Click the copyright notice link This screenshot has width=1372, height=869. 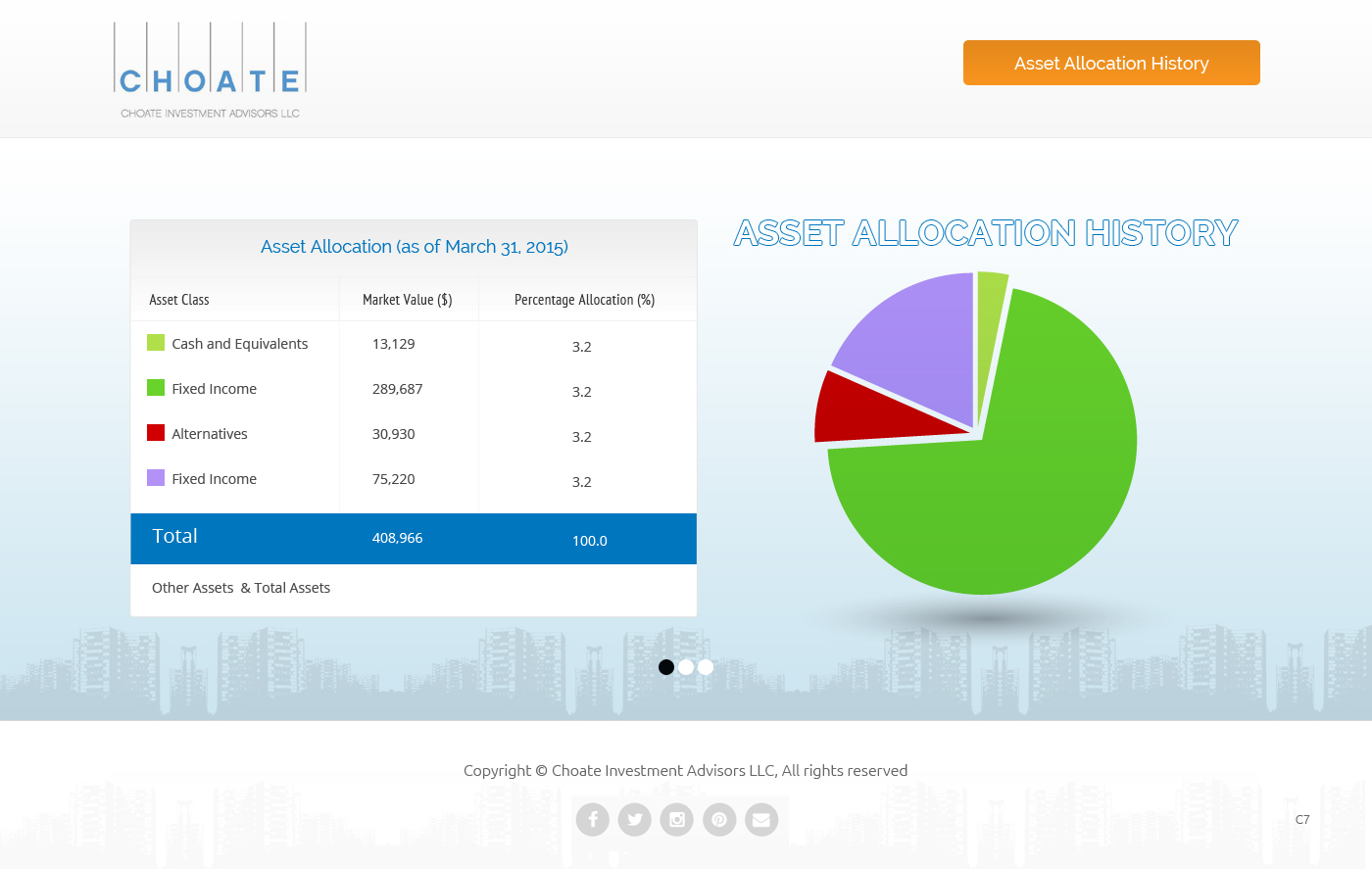685,770
